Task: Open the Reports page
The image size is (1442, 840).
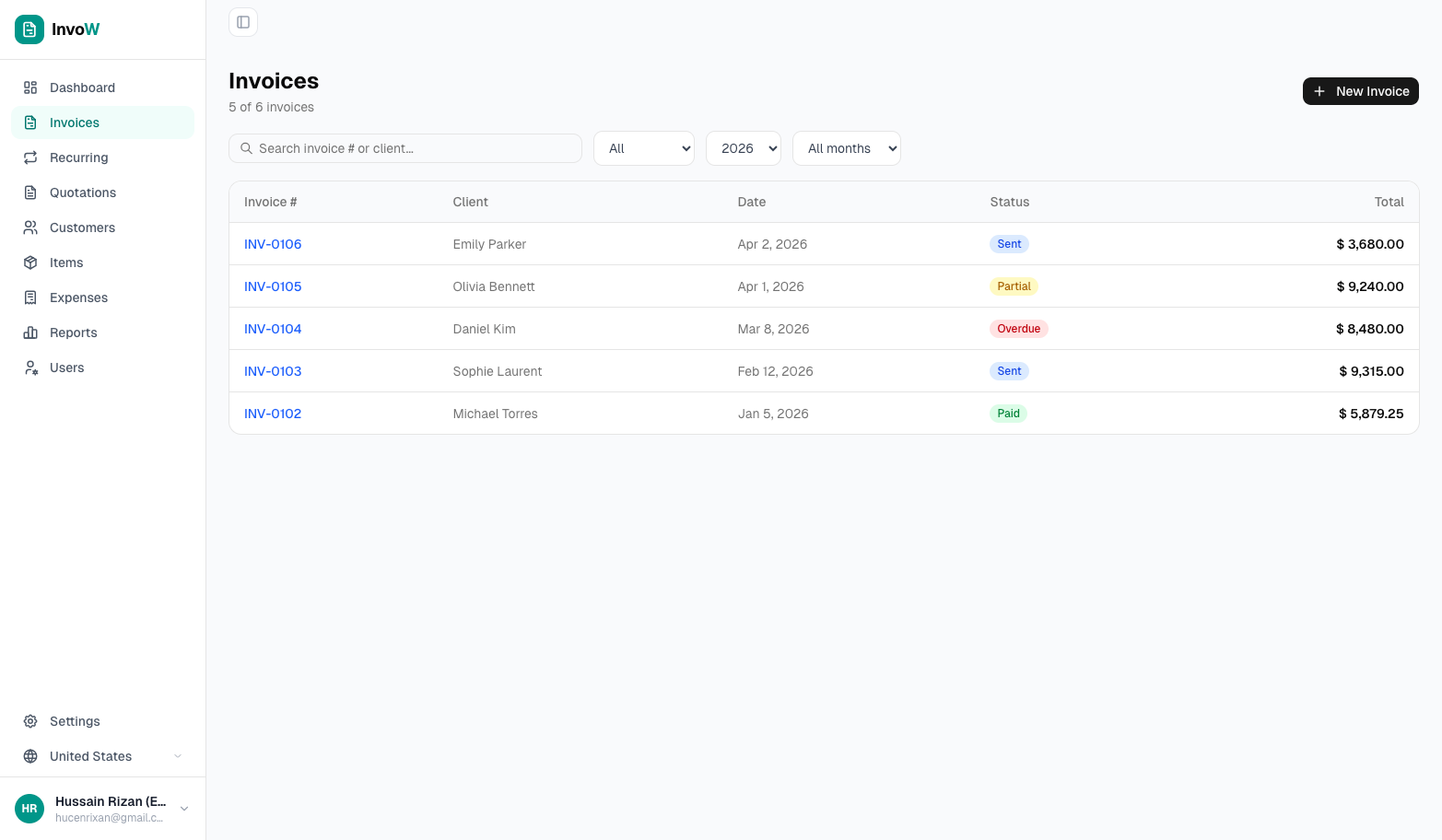Action: pyautogui.click(x=102, y=332)
